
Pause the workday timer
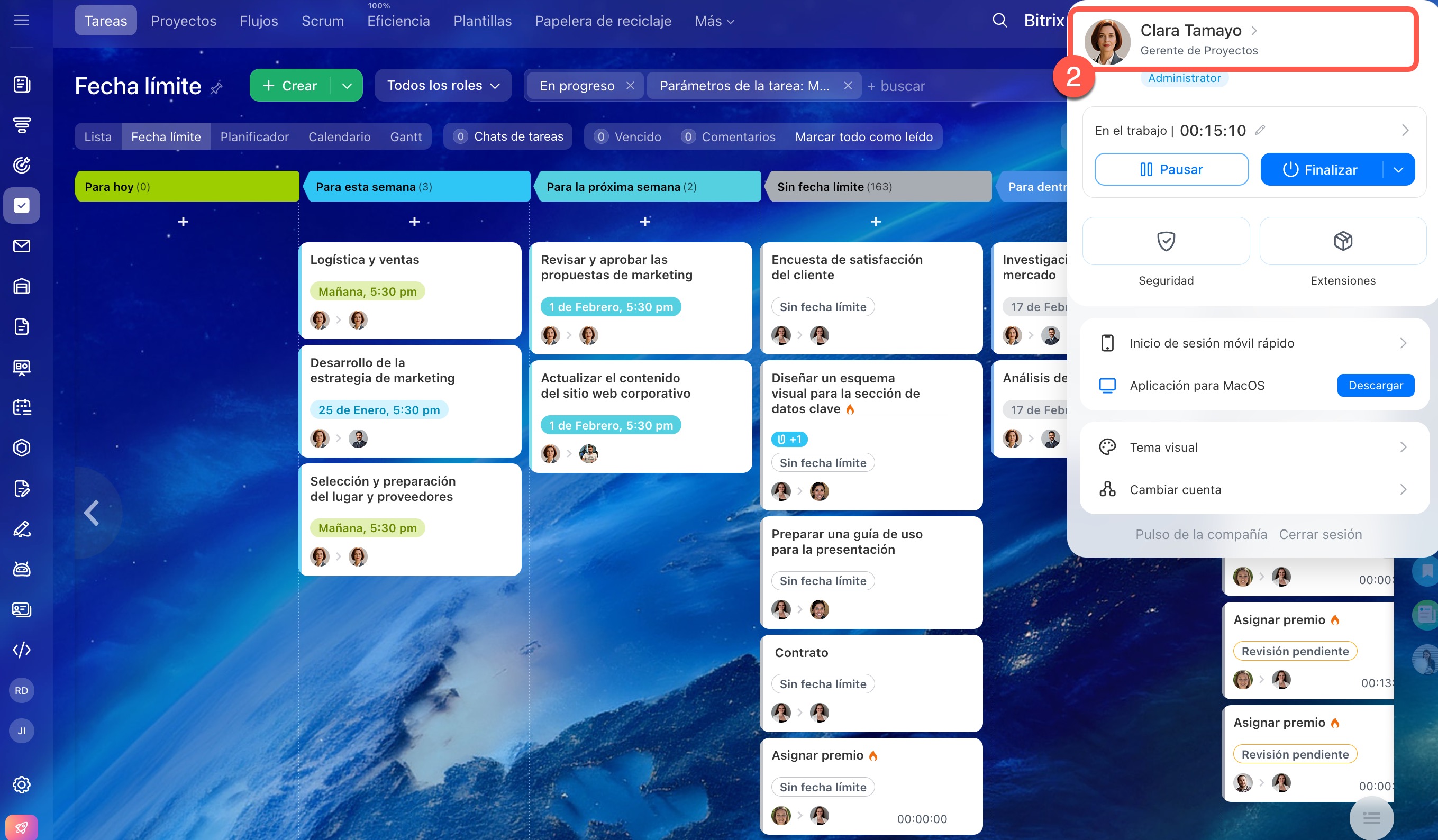click(1171, 169)
